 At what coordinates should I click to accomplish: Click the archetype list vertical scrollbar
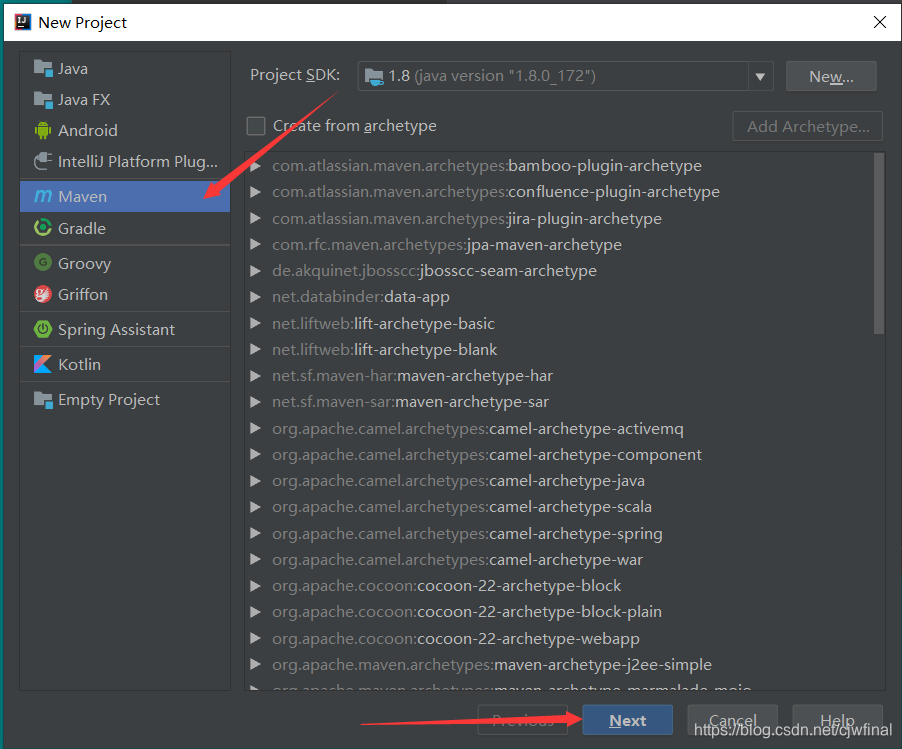pyautogui.click(x=878, y=243)
